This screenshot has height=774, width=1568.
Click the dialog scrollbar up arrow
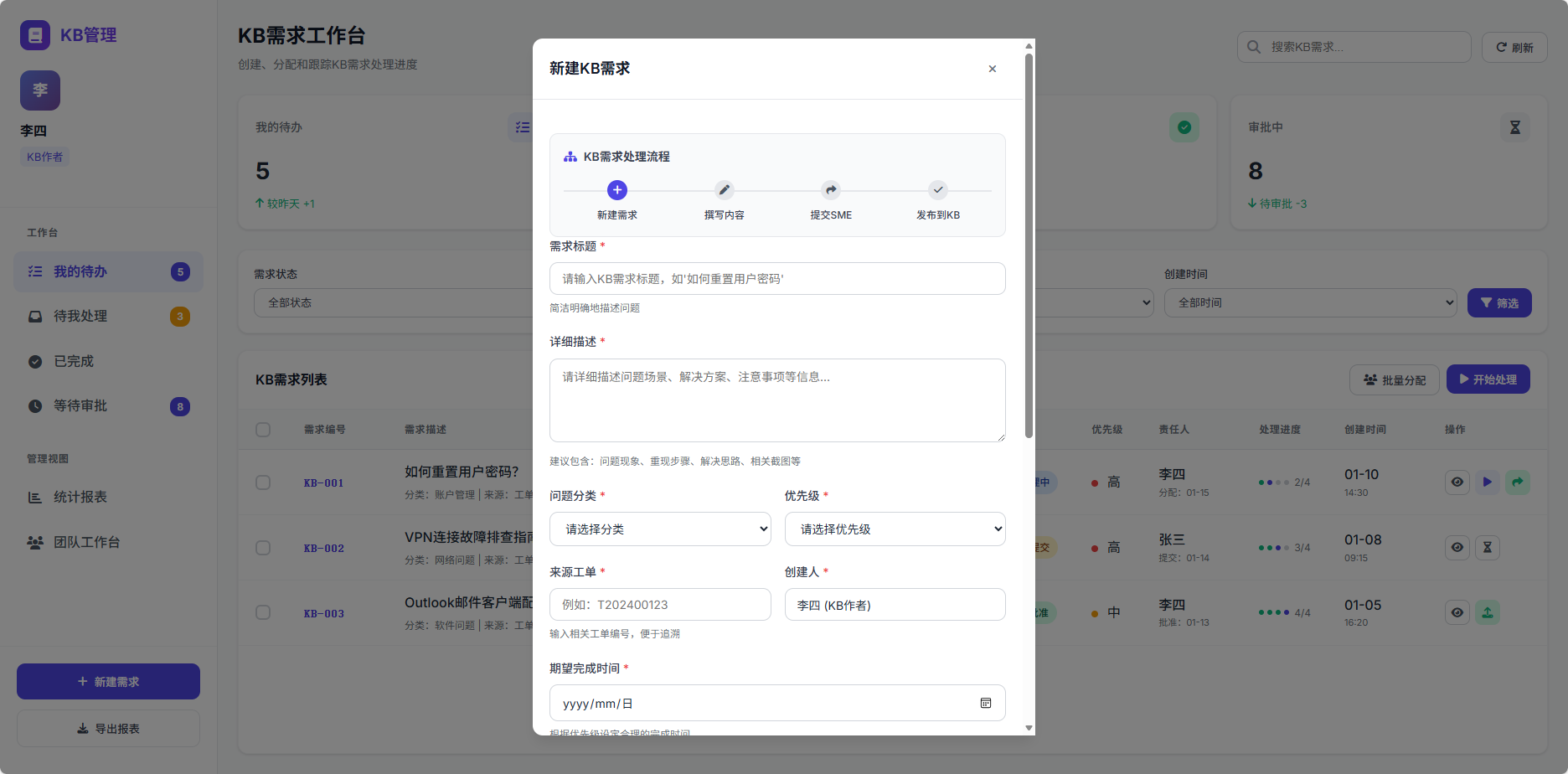point(1029,46)
